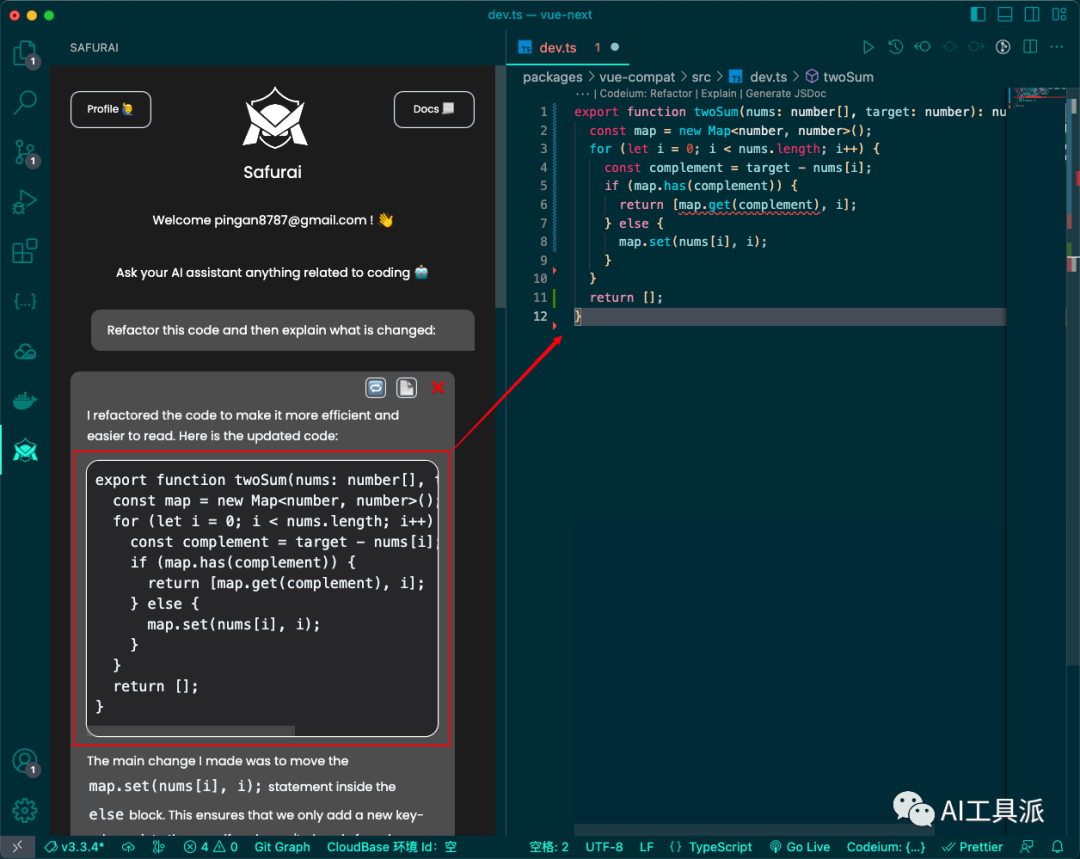Image resolution: width=1080 pixels, height=859 pixels.
Task: Select the Safurai icon in activity bar
Action: (25, 450)
